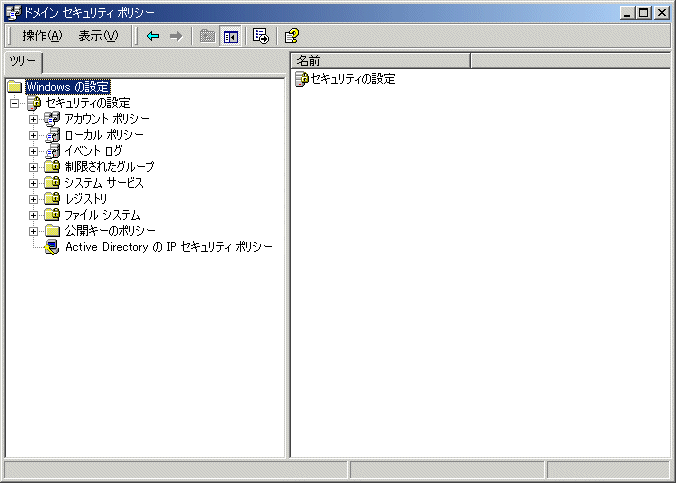
Task: Select ローカル ポリシー tree label
Action: [104, 135]
